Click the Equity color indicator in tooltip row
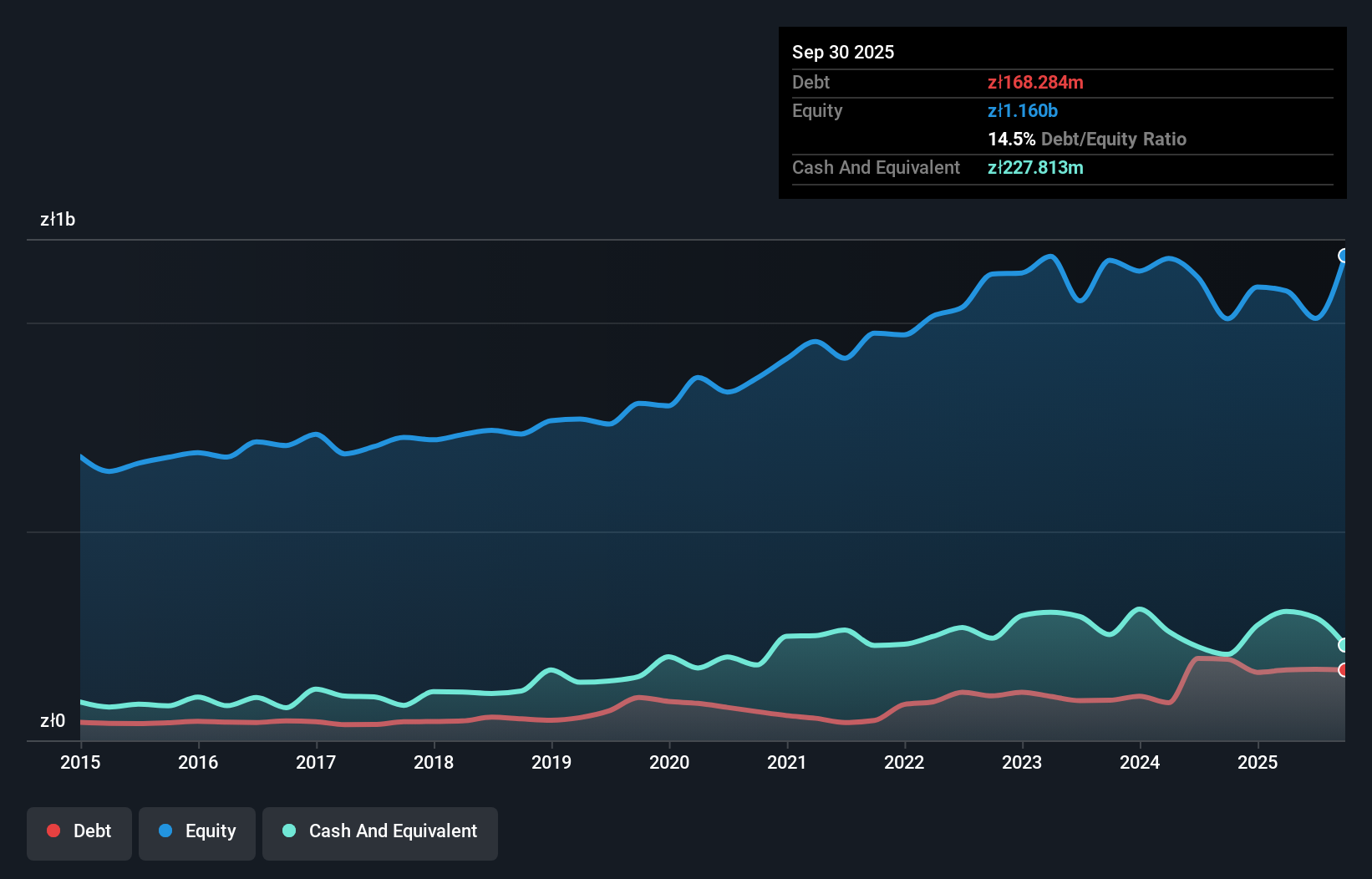1372x879 pixels. tap(1024, 110)
